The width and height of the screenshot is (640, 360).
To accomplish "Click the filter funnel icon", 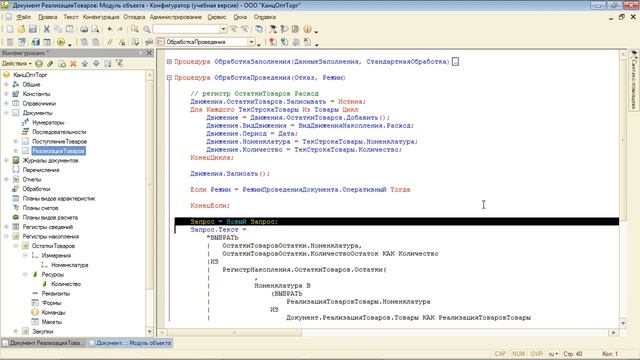I will 119,64.
